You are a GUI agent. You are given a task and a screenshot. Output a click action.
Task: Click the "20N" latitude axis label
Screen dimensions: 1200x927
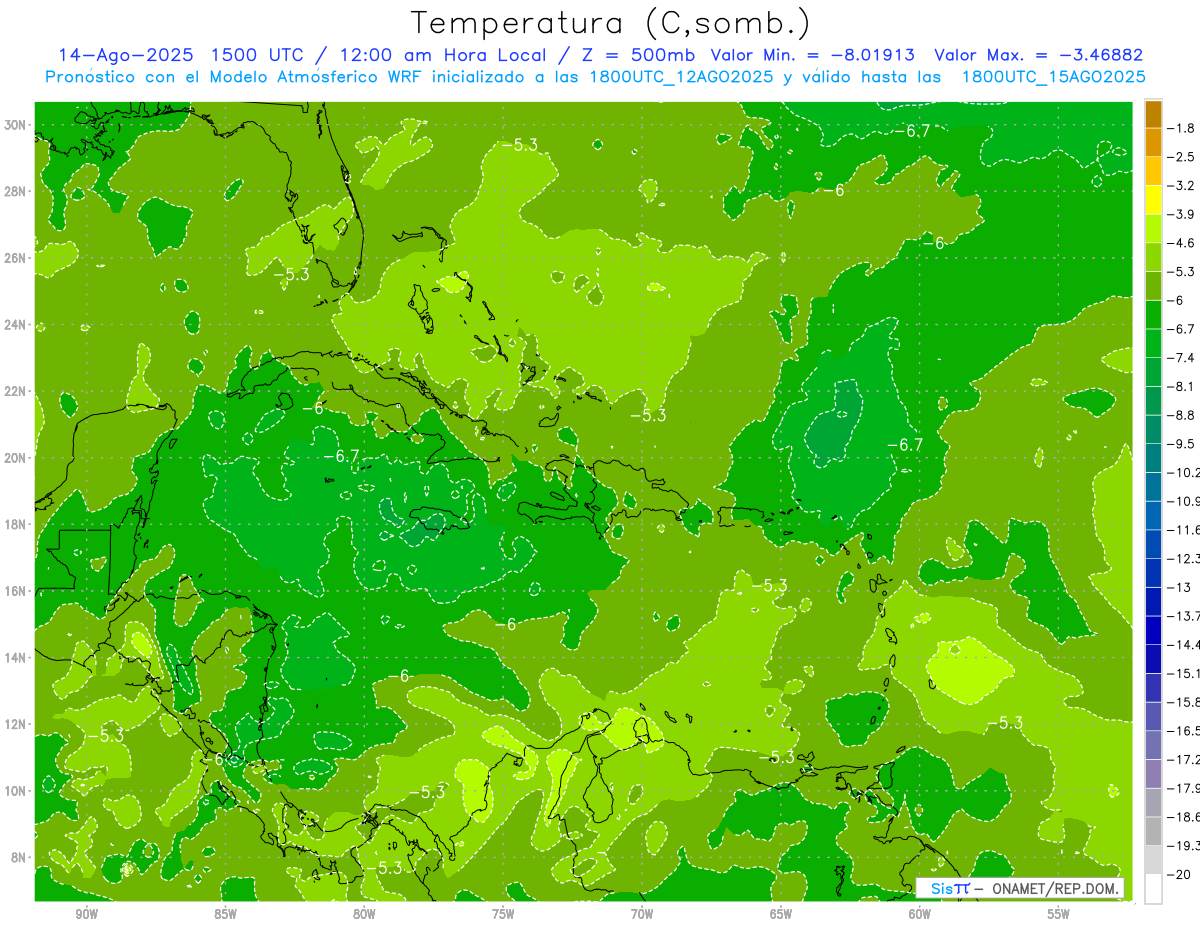17,458
